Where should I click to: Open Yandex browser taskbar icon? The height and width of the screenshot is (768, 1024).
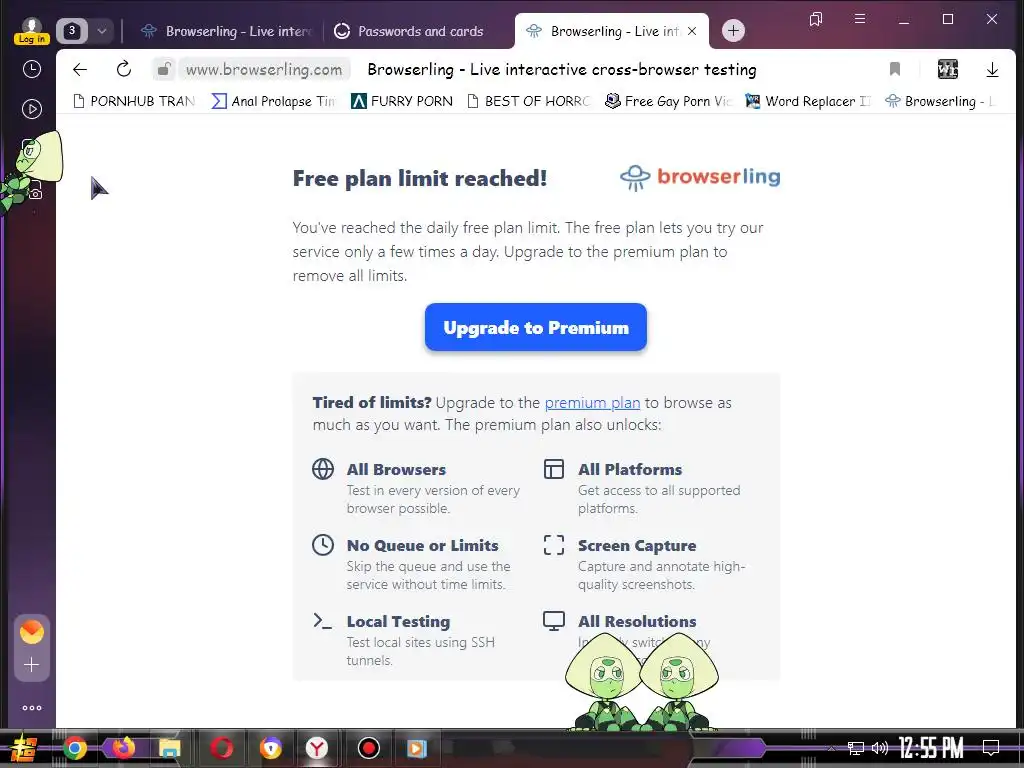[317, 748]
